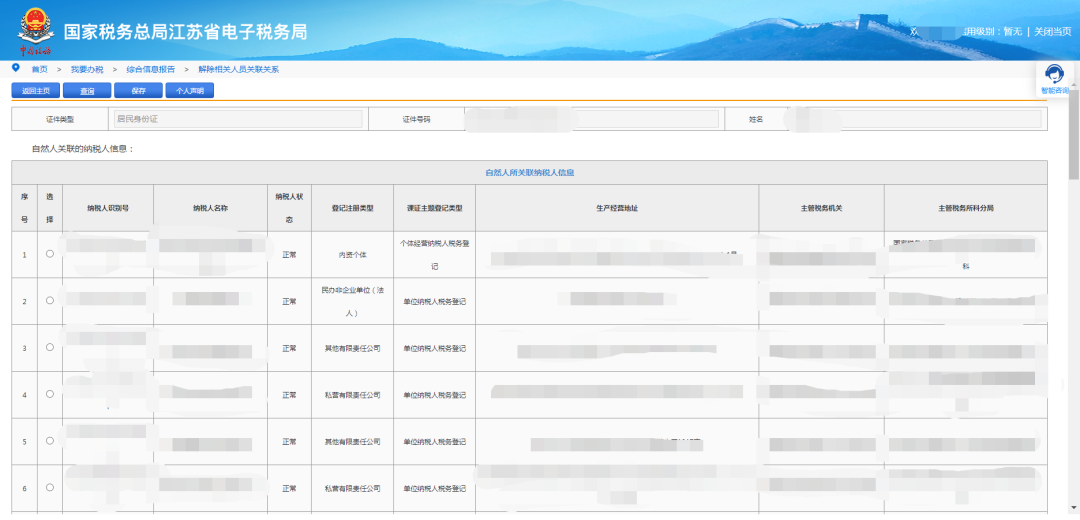This screenshot has width=1080, height=520.
Task: Click the location pin icon in breadcrumb
Action: pos(15,68)
